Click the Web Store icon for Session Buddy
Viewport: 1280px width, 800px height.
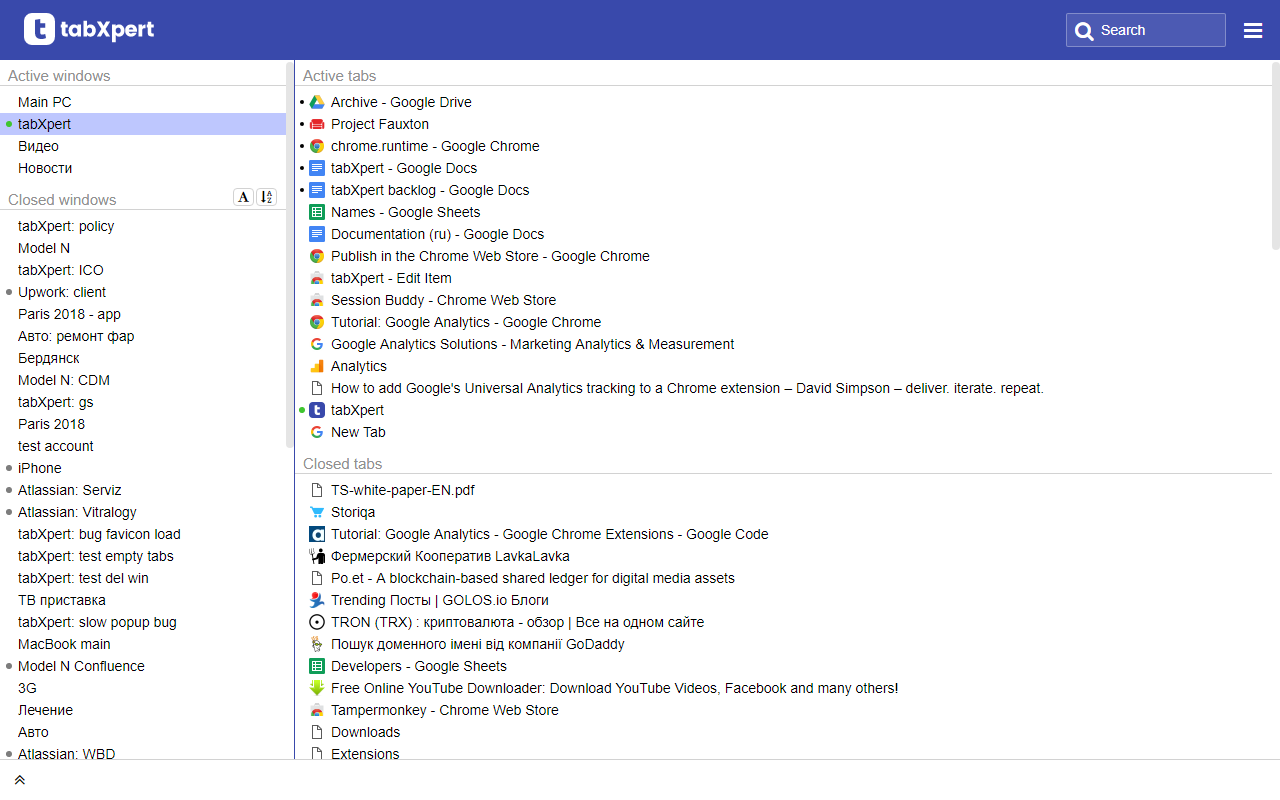click(317, 300)
